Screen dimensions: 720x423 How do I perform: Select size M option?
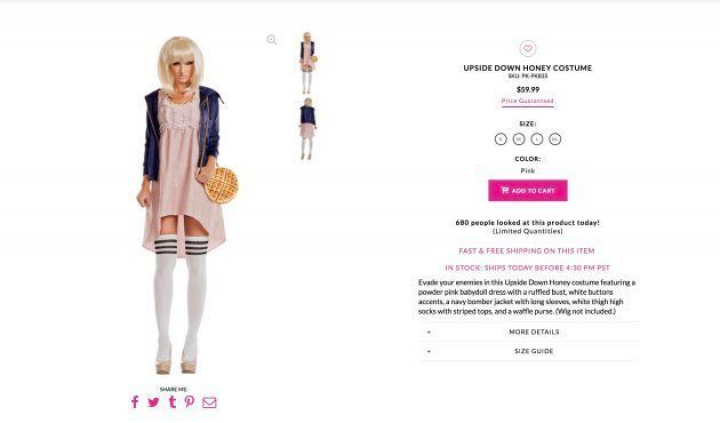518,139
